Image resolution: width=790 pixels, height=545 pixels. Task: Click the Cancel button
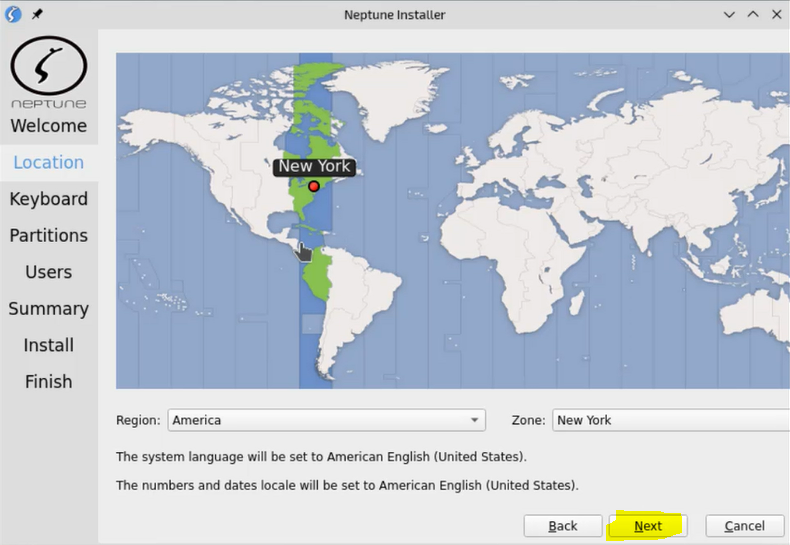tap(745, 526)
